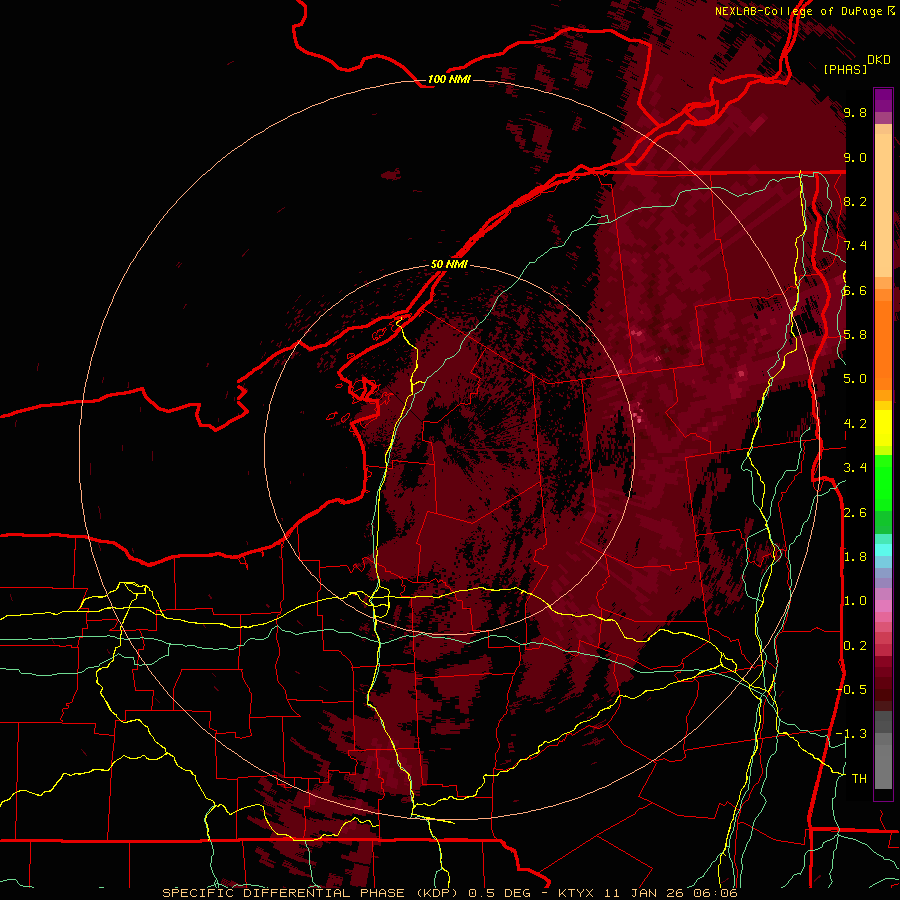Viewport: 900px width, 900px height.
Task: Click the 4.2 scale value
Action: click(855, 424)
